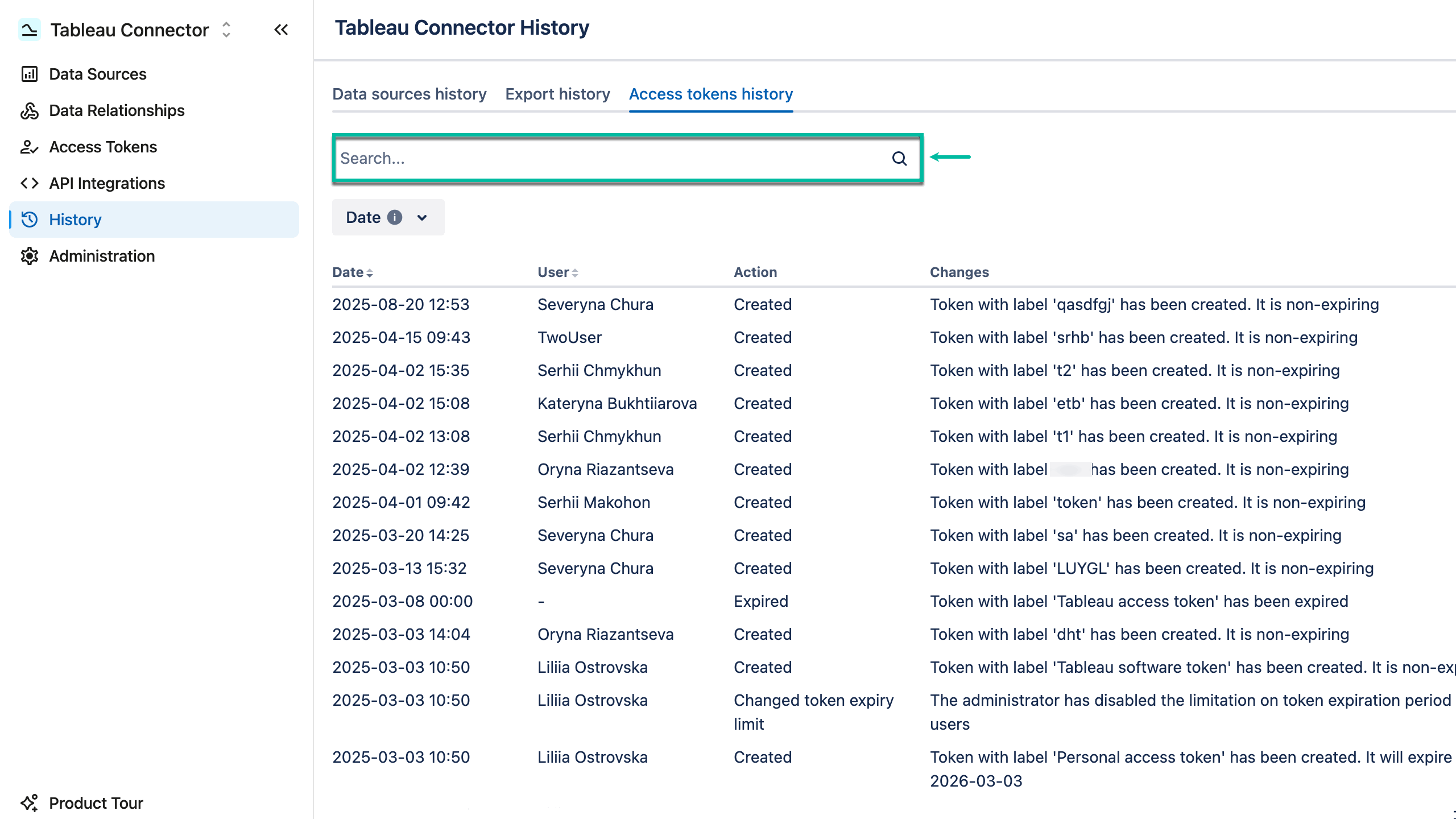The height and width of the screenshot is (819, 1456).
Task: Select the History clock icon
Action: [x=30, y=220]
